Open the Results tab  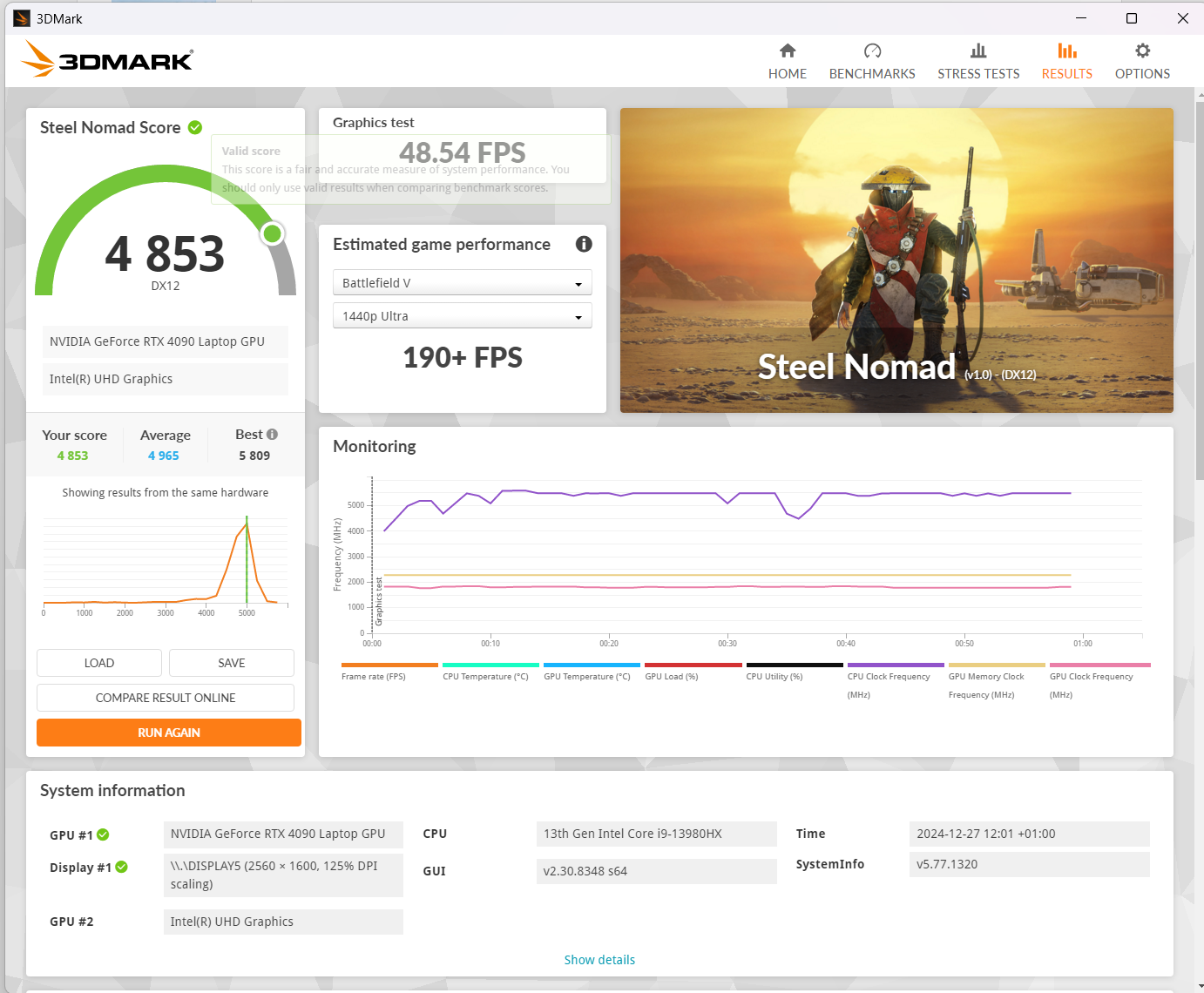click(1067, 62)
